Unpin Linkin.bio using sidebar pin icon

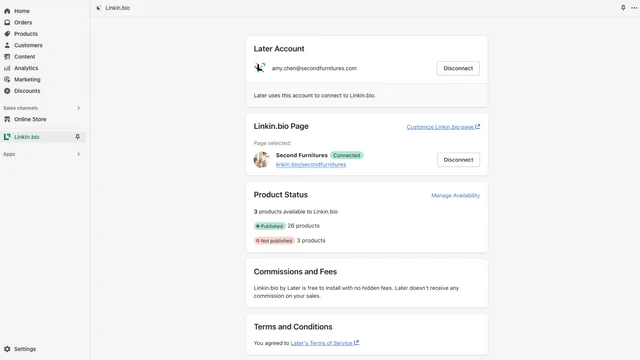[78, 137]
